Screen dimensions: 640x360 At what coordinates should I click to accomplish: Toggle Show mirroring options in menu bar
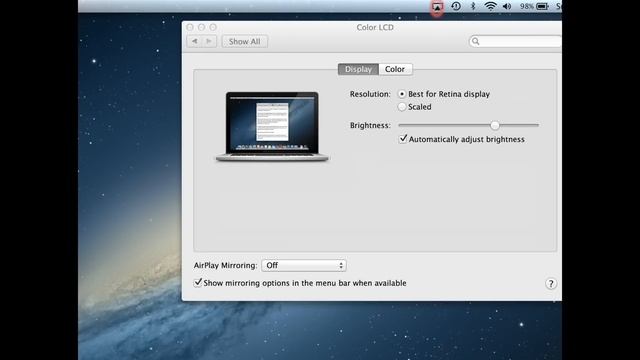pos(198,282)
